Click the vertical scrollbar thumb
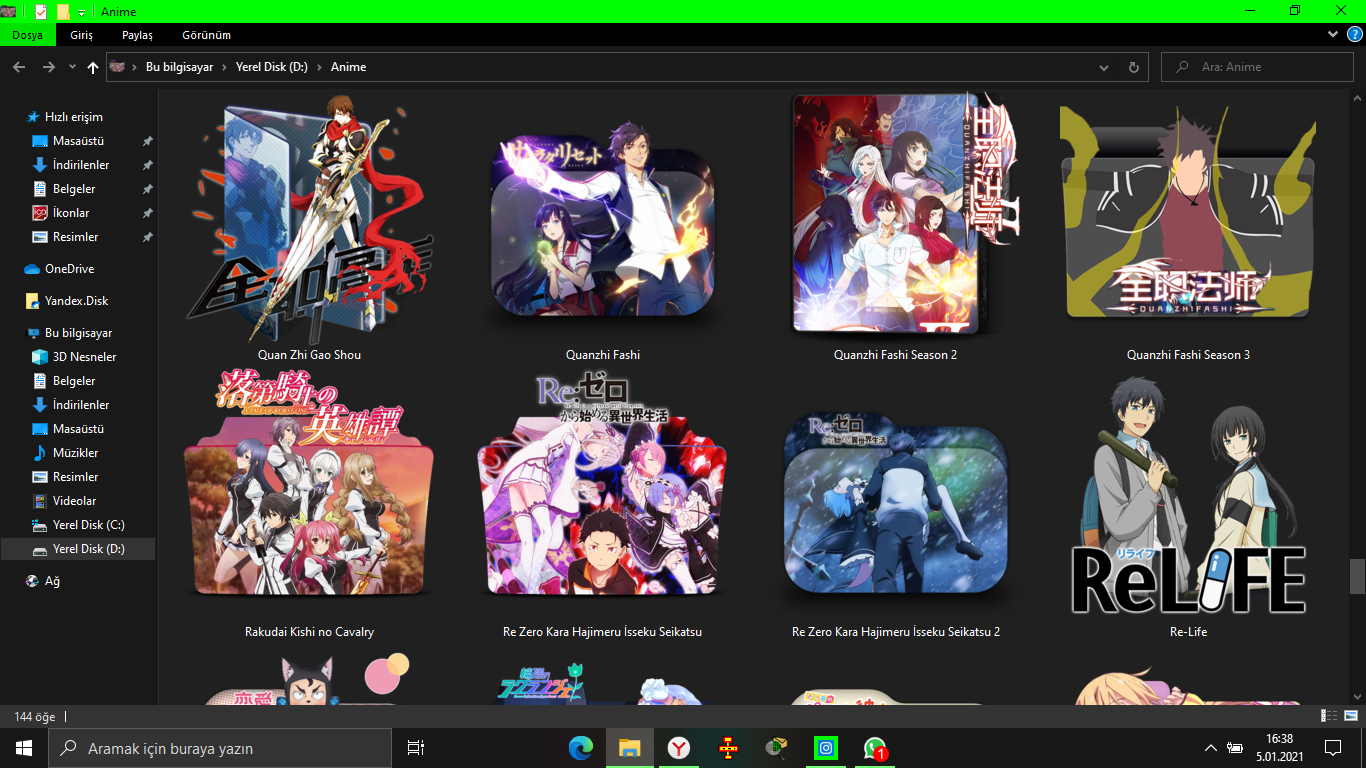This screenshot has width=1366, height=768. click(1357, 576)
